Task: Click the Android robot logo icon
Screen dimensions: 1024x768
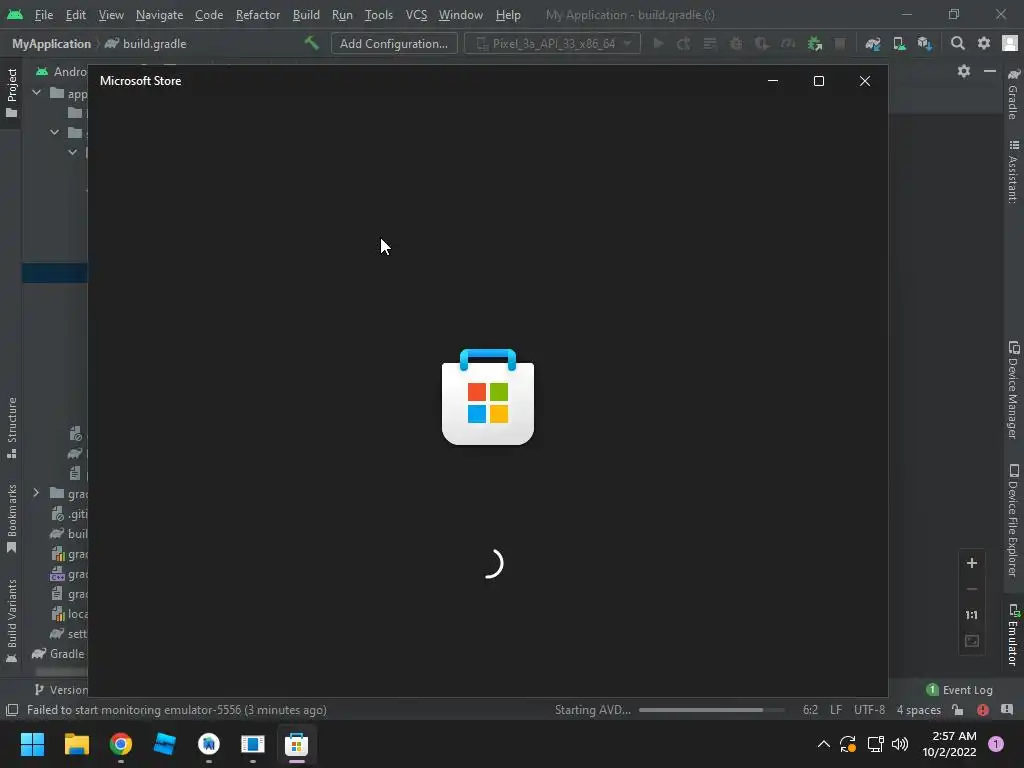Action: click(15, 14)
